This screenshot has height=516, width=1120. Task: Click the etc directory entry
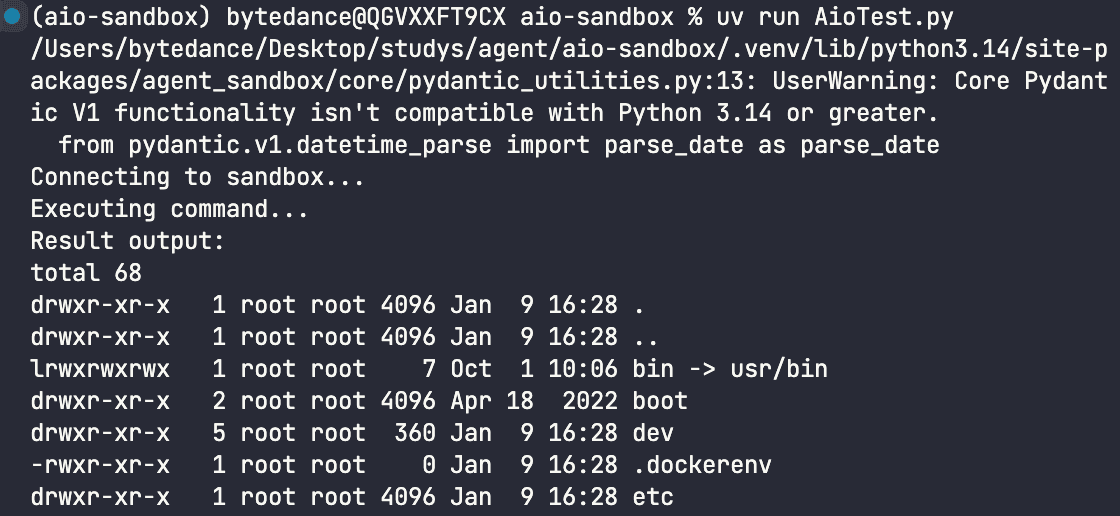tap(654, 497)
